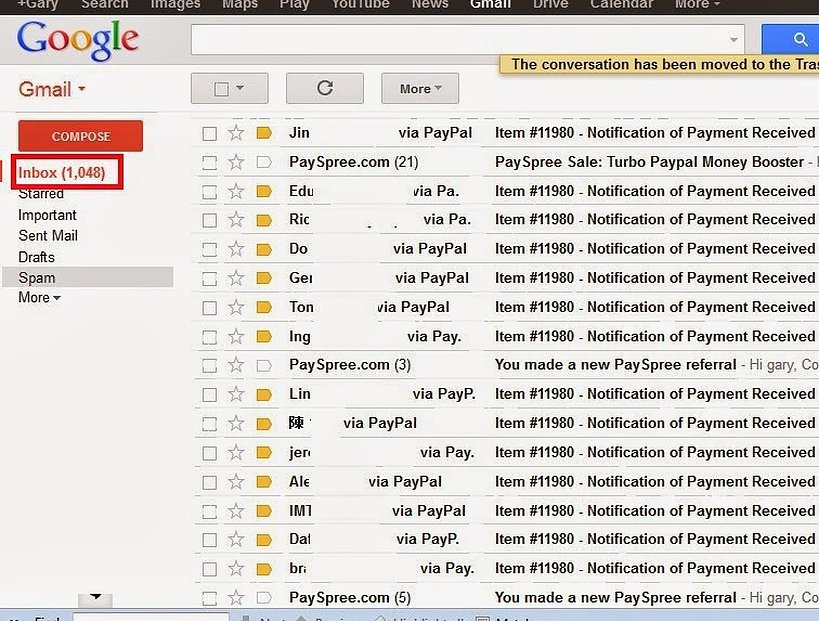Open PaySpree.com (3) new referral email subject
This screenshot has height=621, width=819.
click(616, 365)
